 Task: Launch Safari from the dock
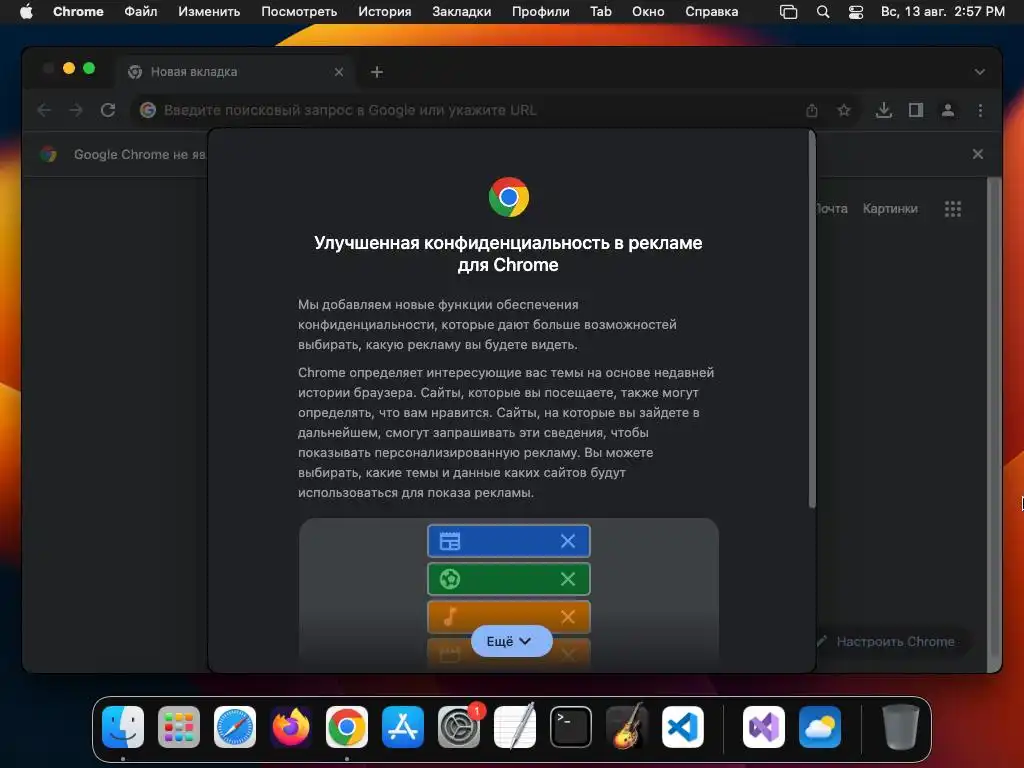[235, 727]
